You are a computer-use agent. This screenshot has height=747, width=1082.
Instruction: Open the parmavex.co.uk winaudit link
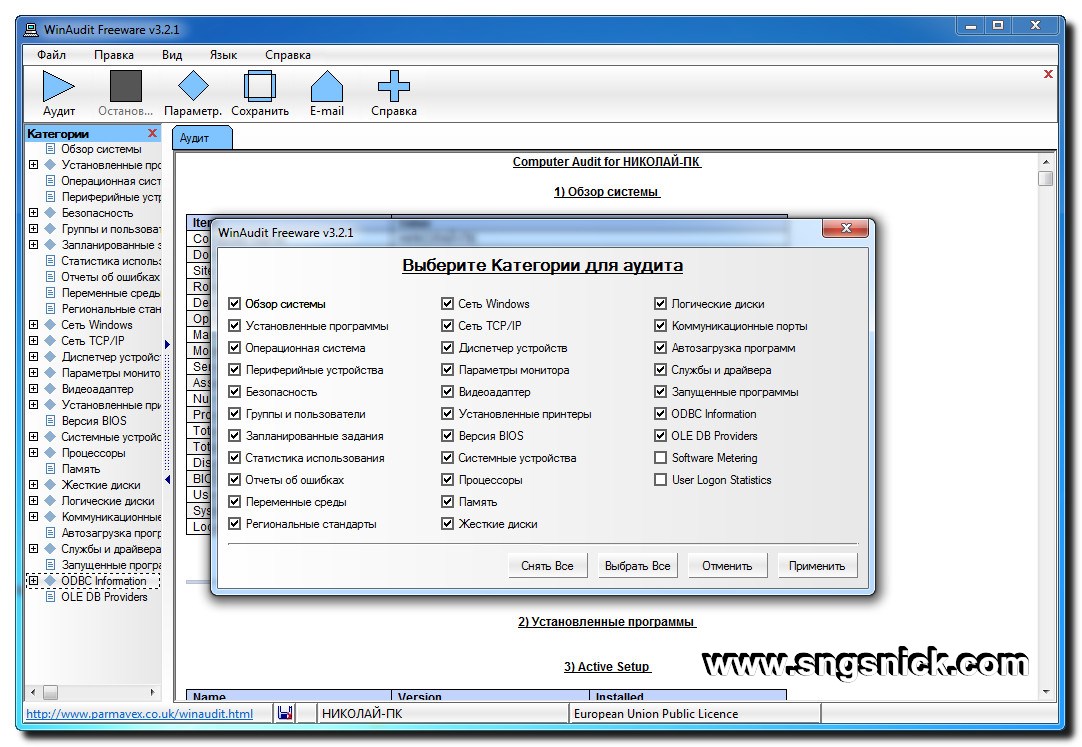(139, 714)
